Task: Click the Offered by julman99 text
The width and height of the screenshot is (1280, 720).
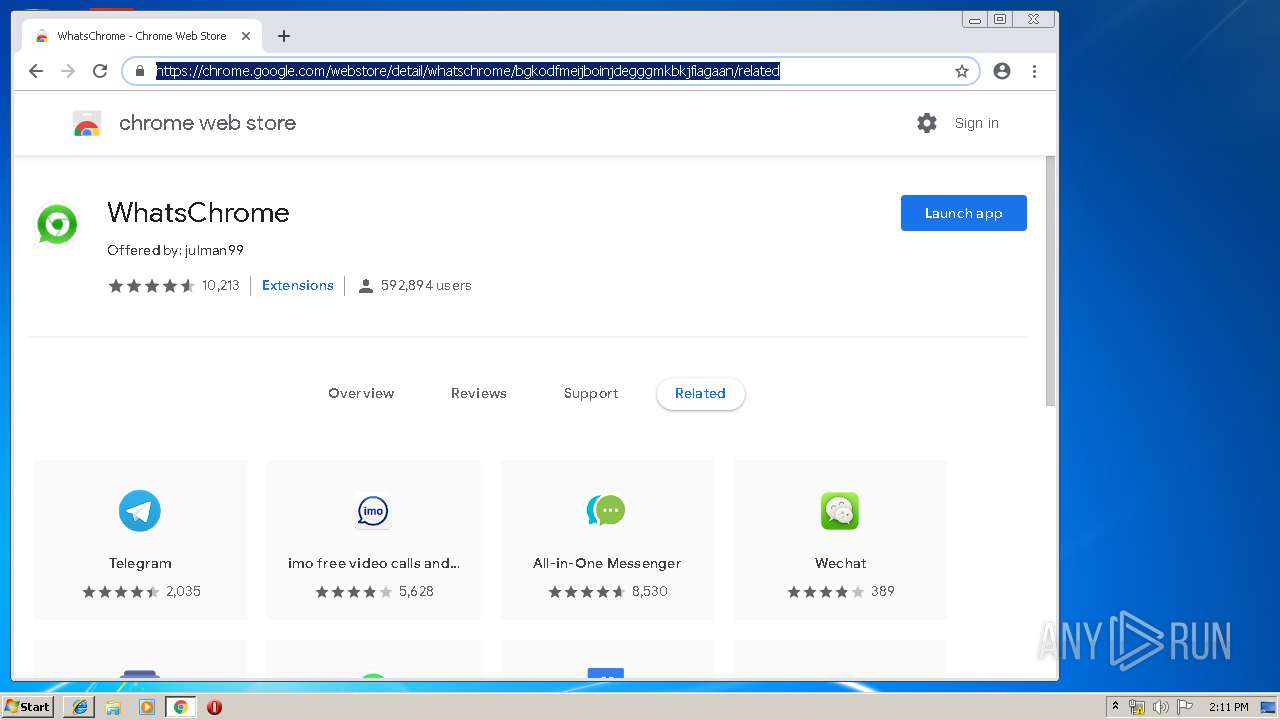Action: [175, 250]
